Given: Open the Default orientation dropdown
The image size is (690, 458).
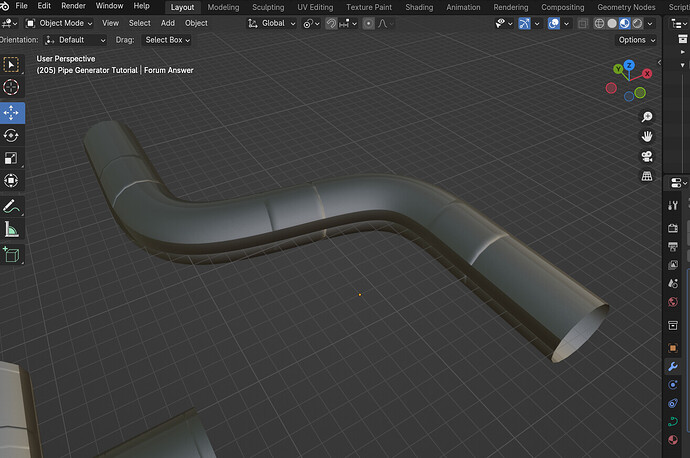Looking at the screenshot, I should click(75, 40).
